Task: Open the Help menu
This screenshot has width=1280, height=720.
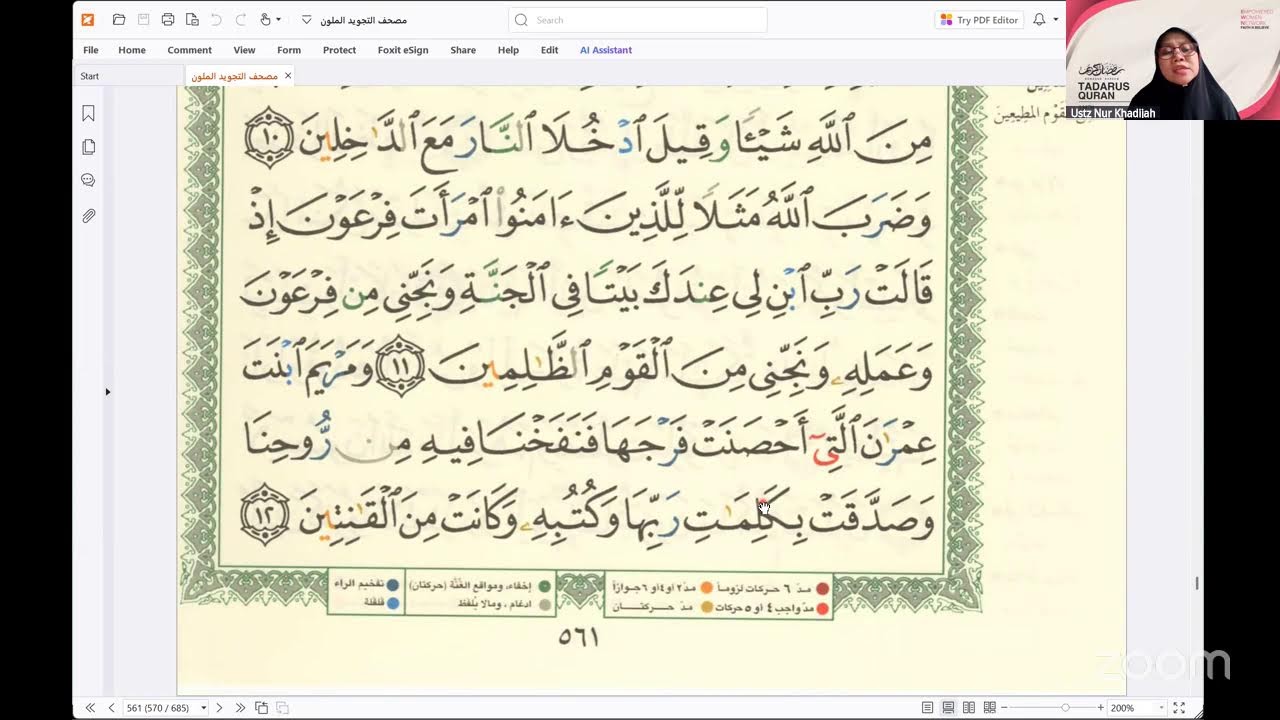Action: pos(508,50)
